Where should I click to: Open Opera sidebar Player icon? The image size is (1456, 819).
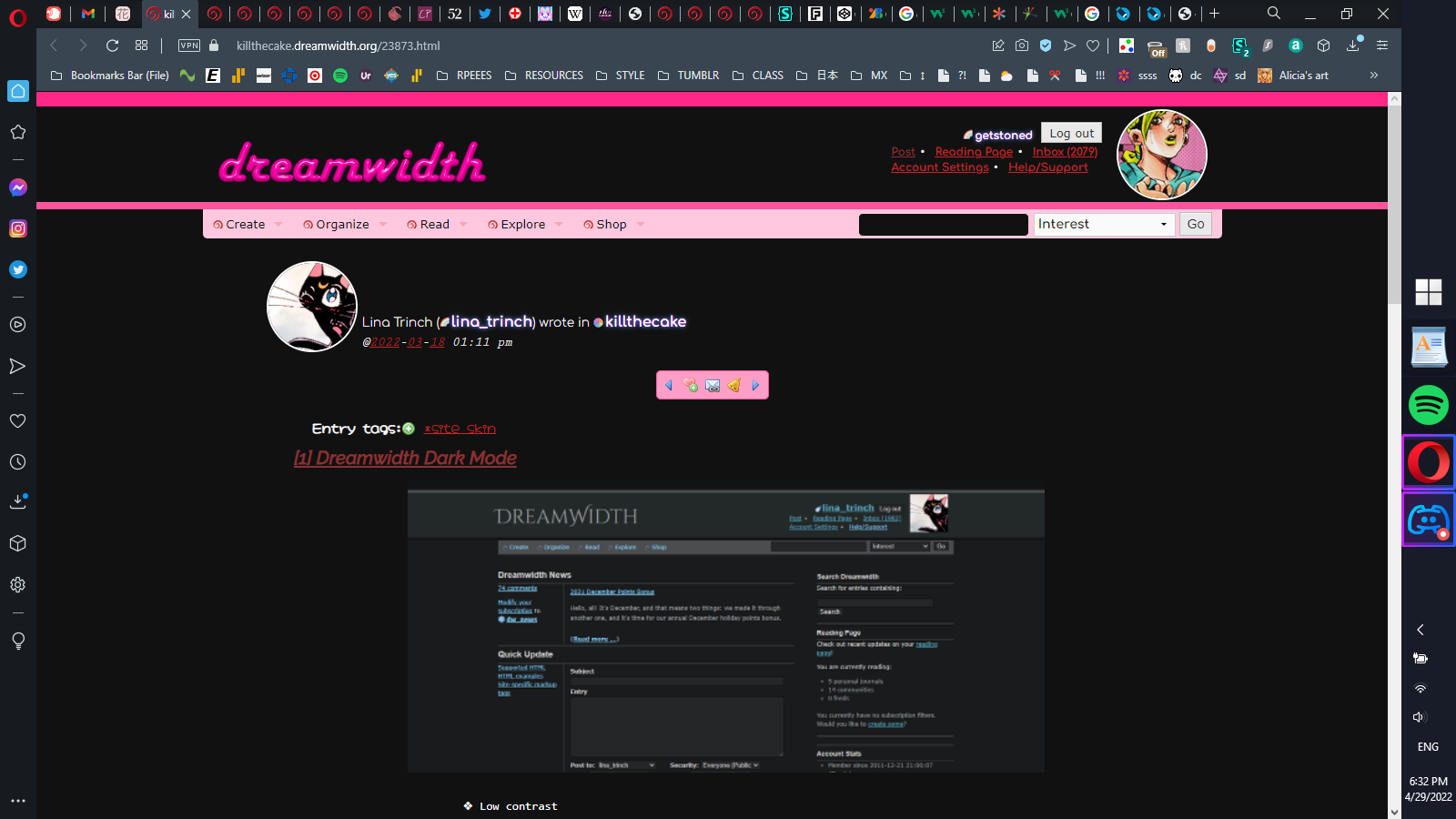pyautogui.click(x=17, y=325)
